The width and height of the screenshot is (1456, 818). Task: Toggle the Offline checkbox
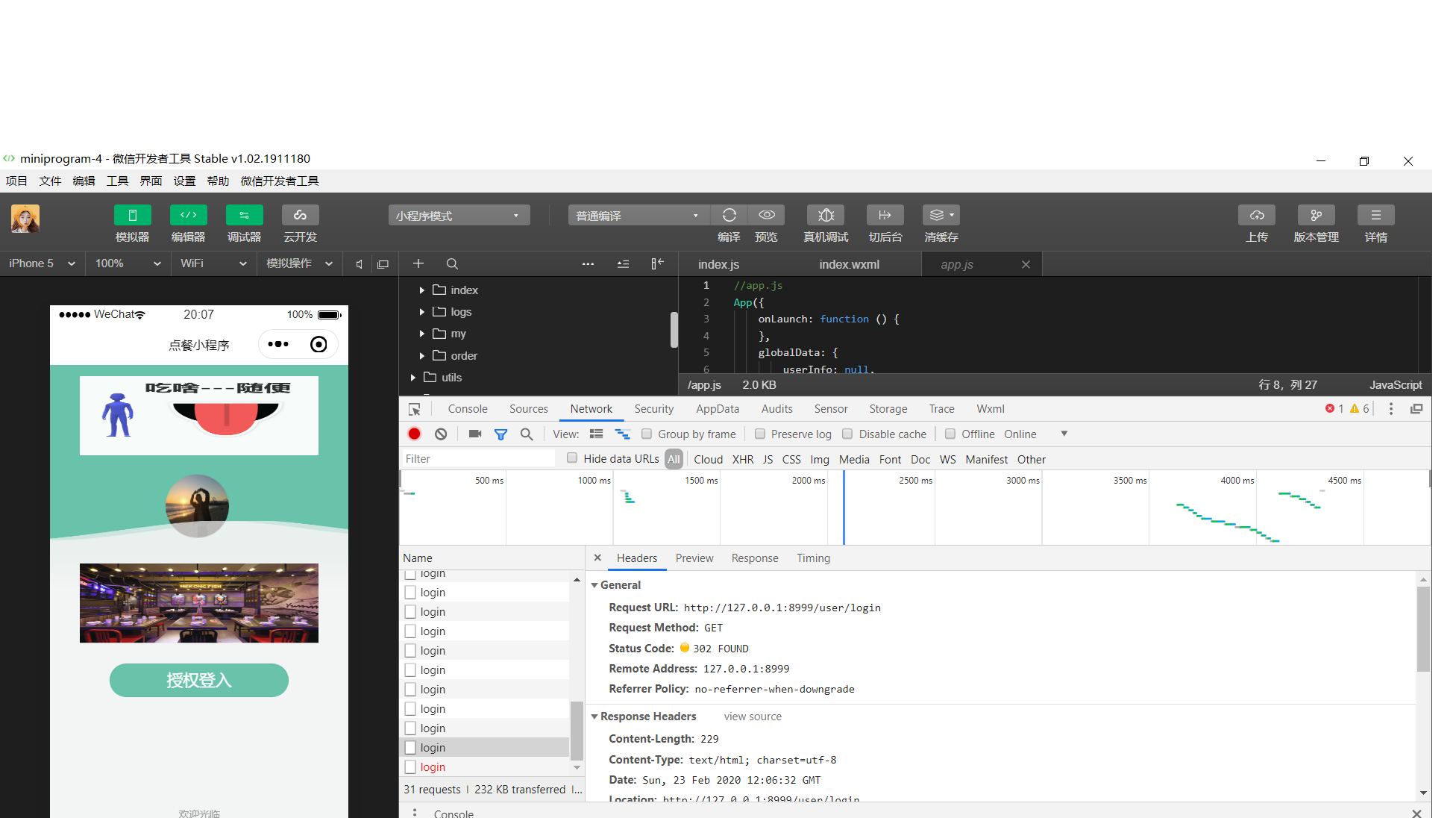click(950, 434)
